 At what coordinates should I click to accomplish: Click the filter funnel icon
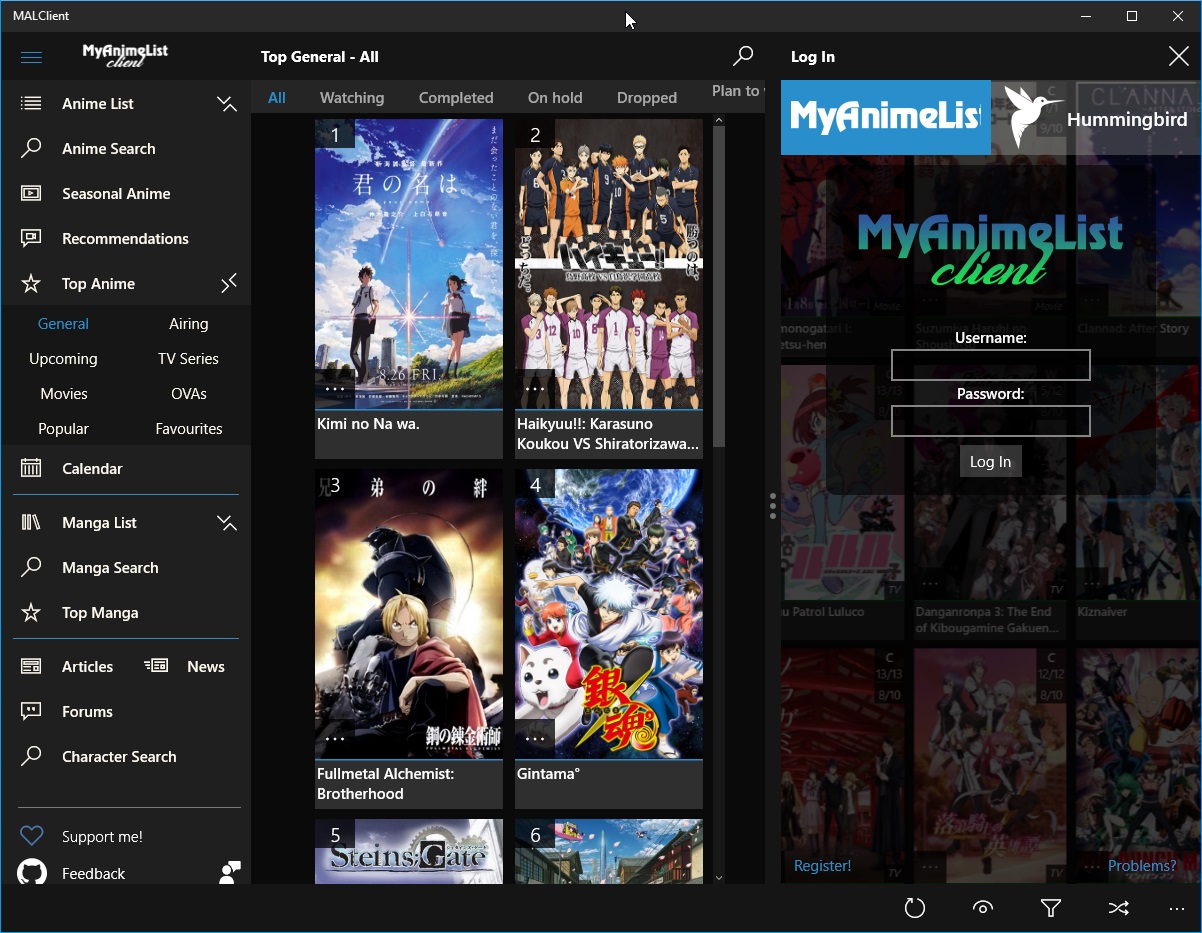coord(1050,908)
